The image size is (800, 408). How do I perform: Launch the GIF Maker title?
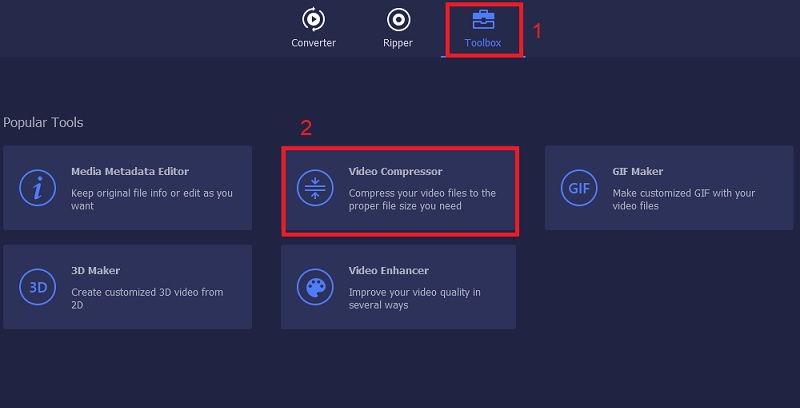point(638,171)
